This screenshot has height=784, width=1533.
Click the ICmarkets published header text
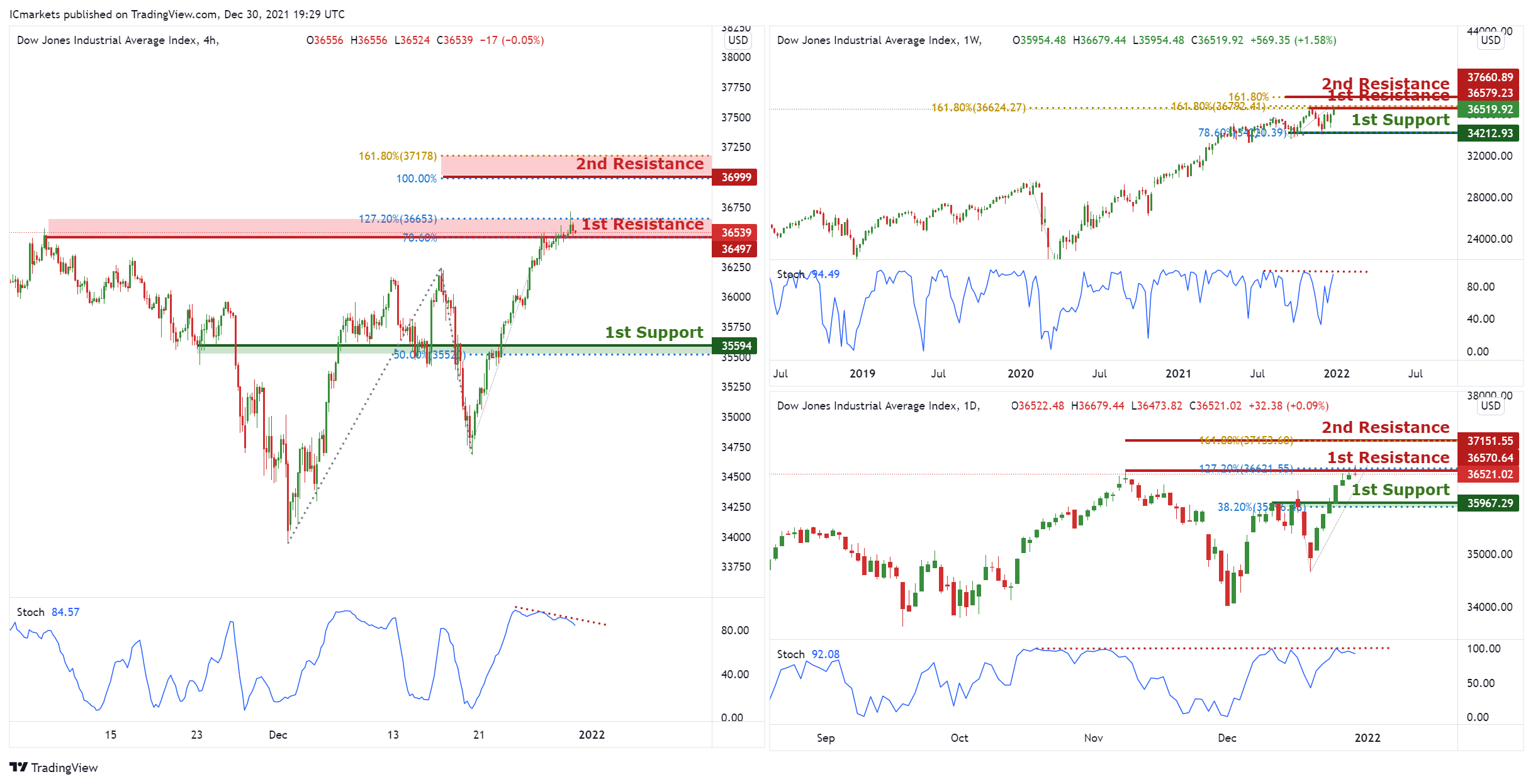[177, 14]
